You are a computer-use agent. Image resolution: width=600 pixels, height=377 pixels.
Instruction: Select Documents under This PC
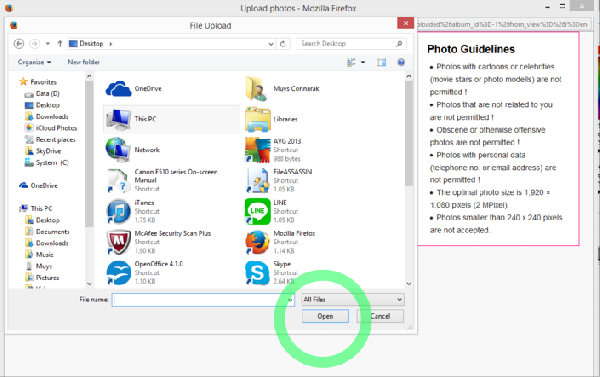pos(47,232)
